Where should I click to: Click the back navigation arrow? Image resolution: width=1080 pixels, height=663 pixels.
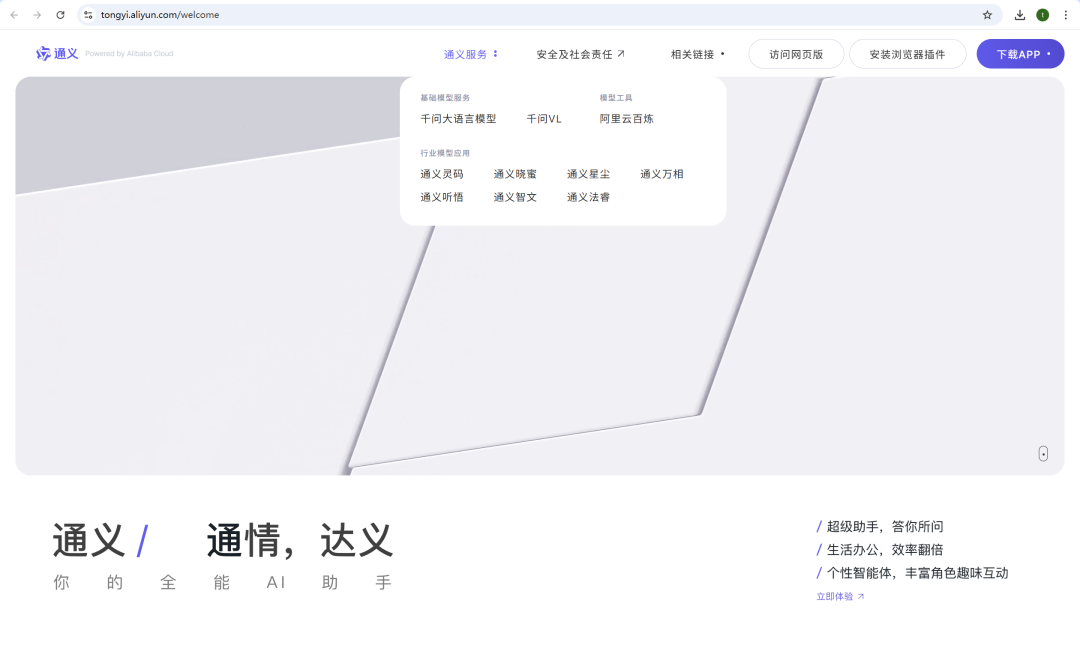15,15
